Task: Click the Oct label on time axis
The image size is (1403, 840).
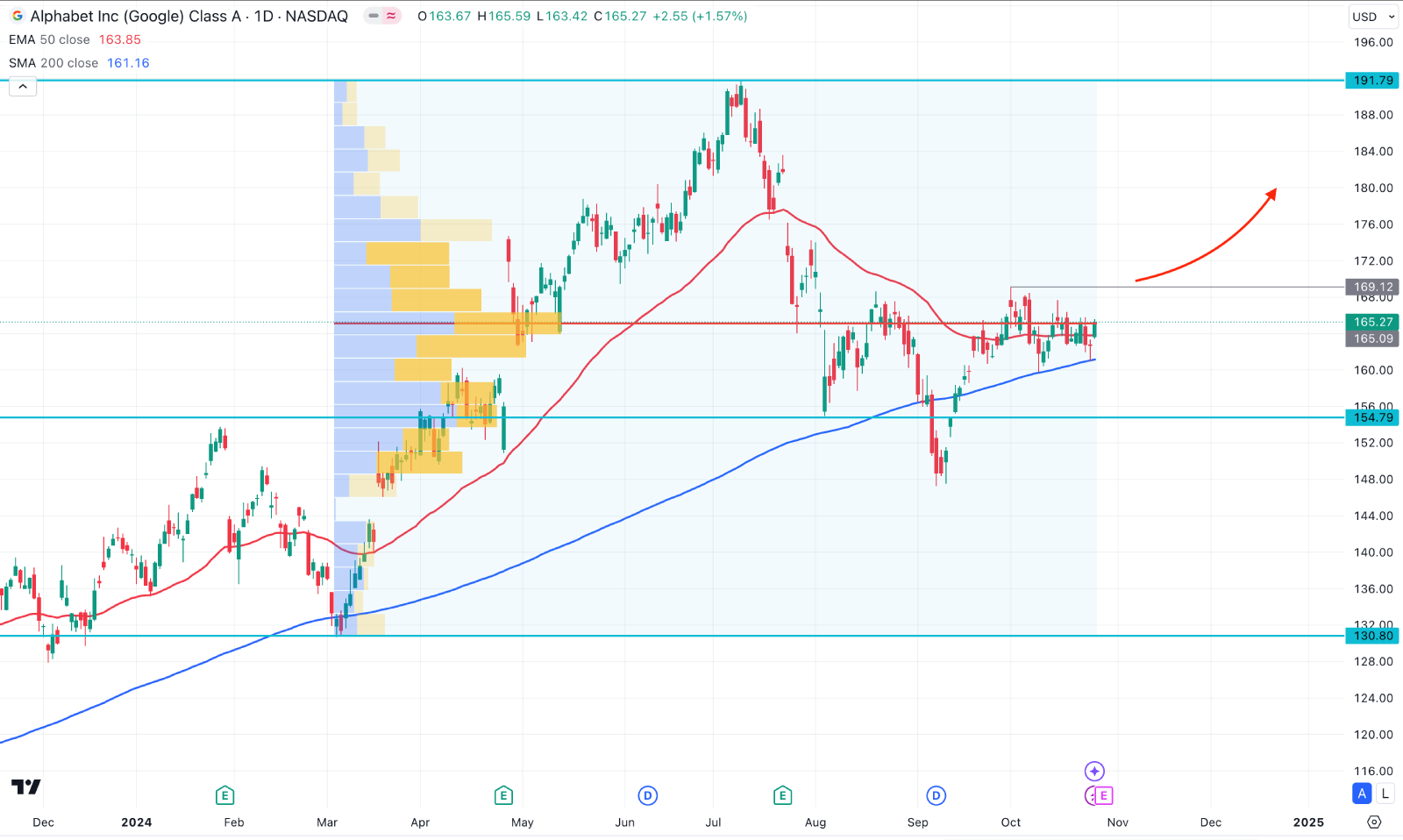Action: click(1011, 822)
